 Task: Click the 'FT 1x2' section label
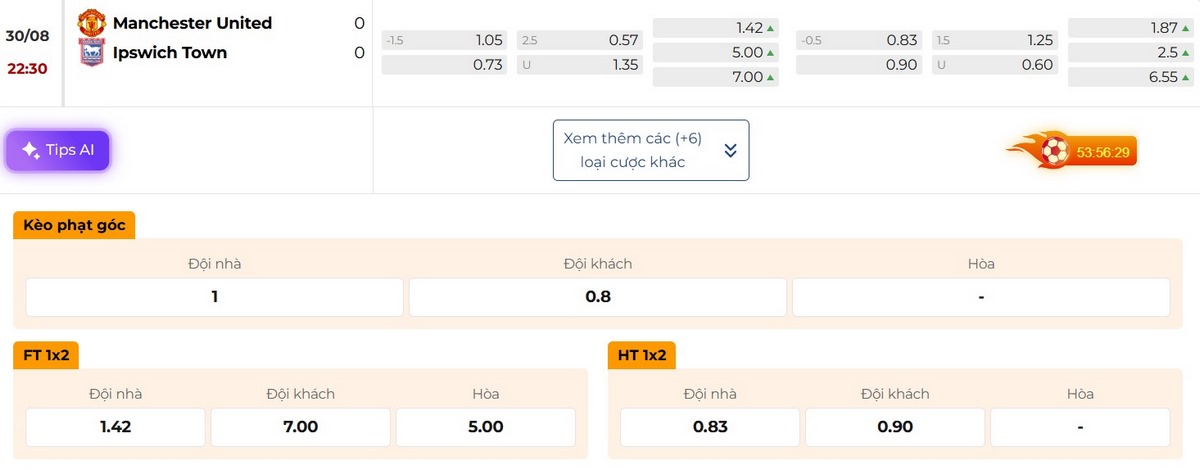click(x=47, y=355)
